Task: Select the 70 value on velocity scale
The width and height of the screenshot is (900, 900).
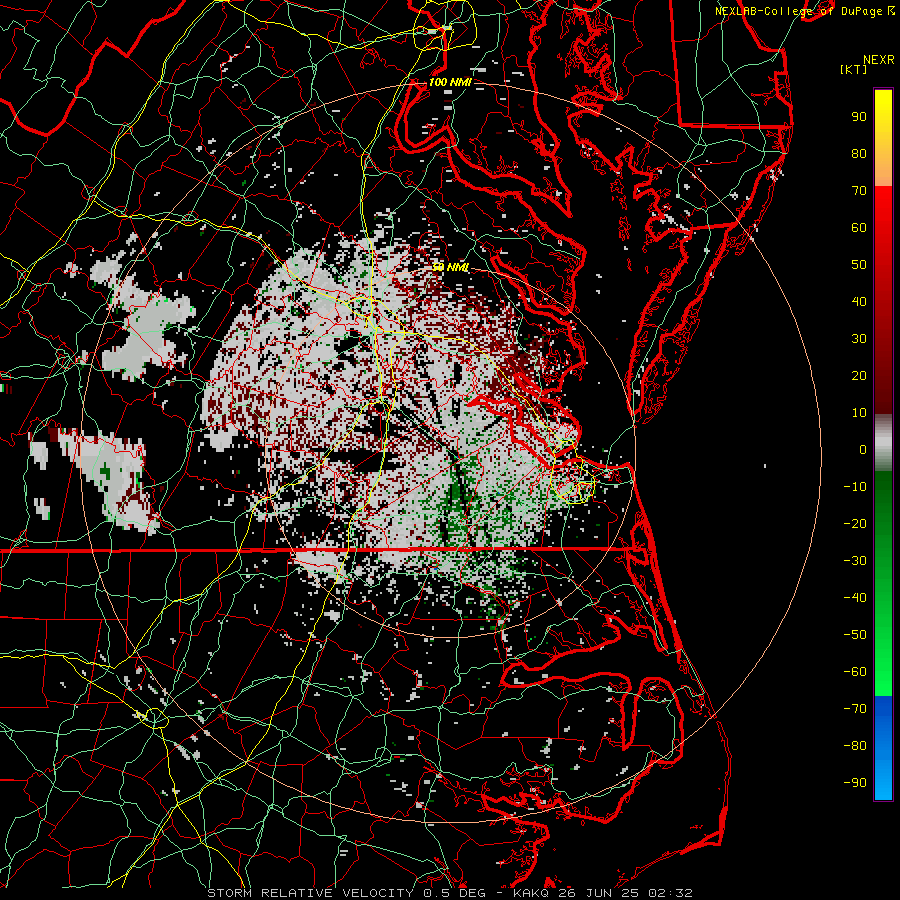Action: tap(859, 191)
